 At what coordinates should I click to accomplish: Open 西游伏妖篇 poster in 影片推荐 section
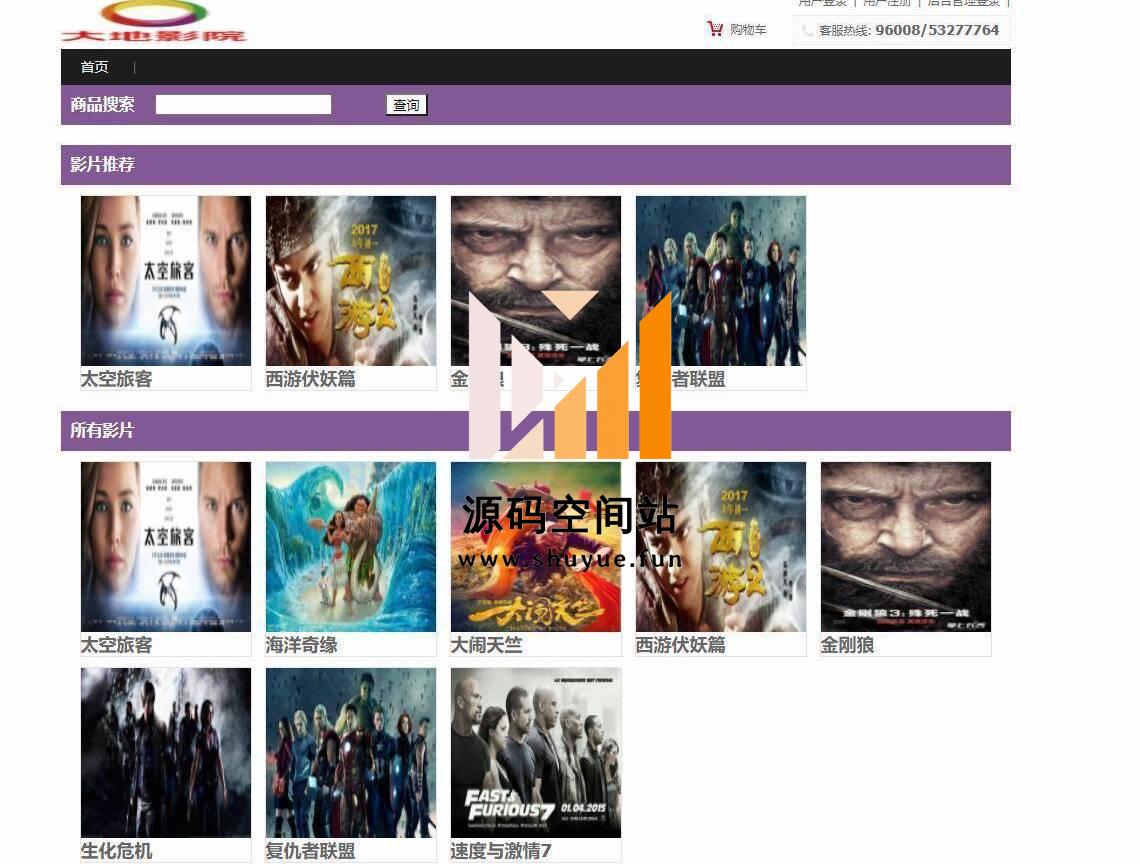pos(351,281)
